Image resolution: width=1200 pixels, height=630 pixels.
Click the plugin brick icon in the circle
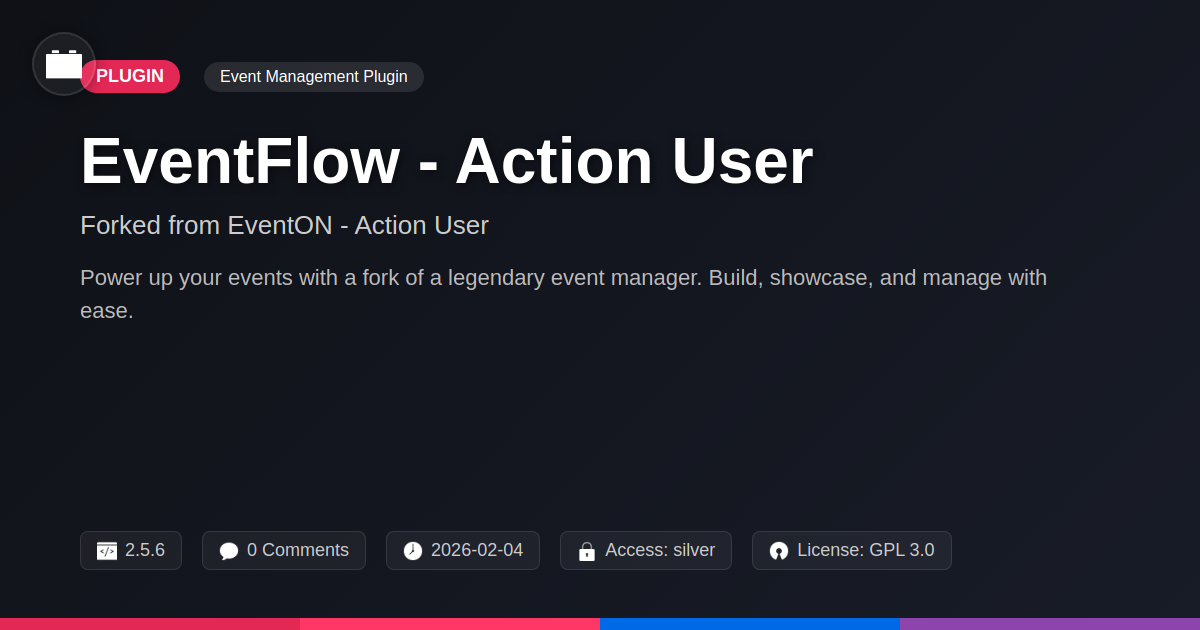64,64
